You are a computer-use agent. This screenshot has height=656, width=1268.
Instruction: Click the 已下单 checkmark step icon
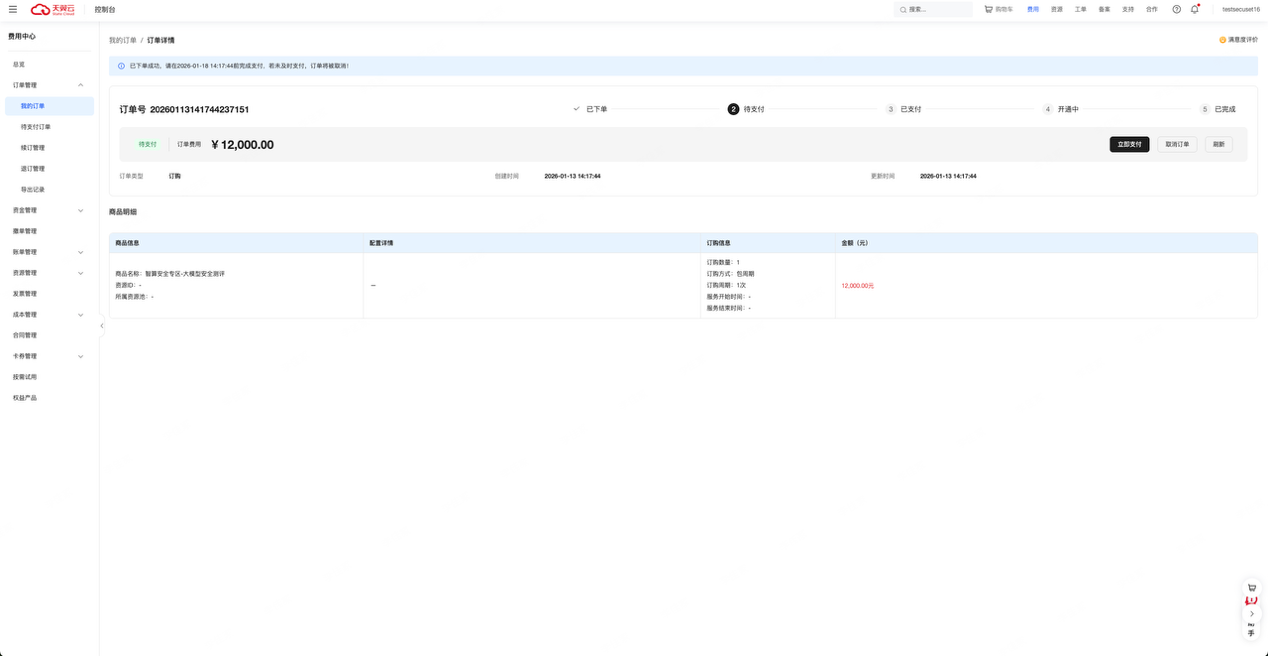pos(576,109)
